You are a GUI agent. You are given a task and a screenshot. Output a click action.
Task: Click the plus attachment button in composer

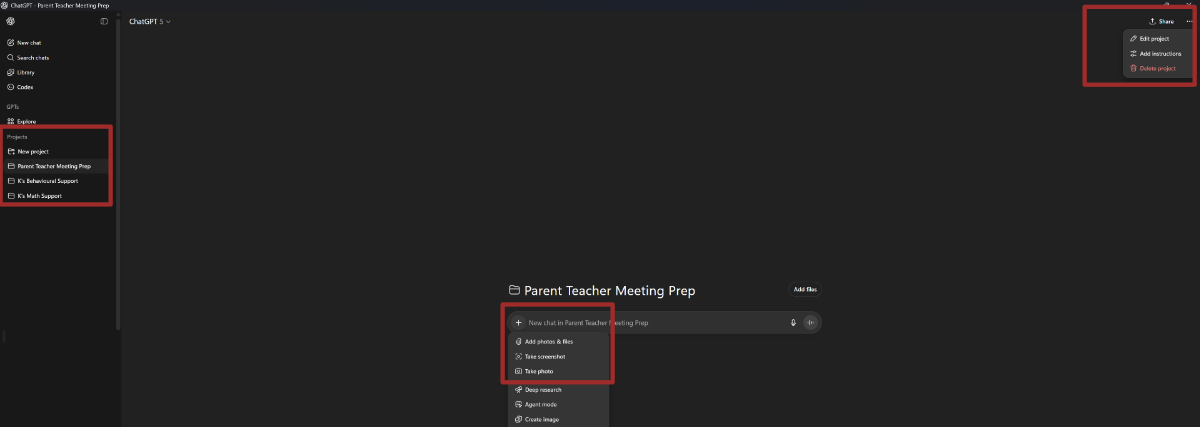[x=518, y=323]
